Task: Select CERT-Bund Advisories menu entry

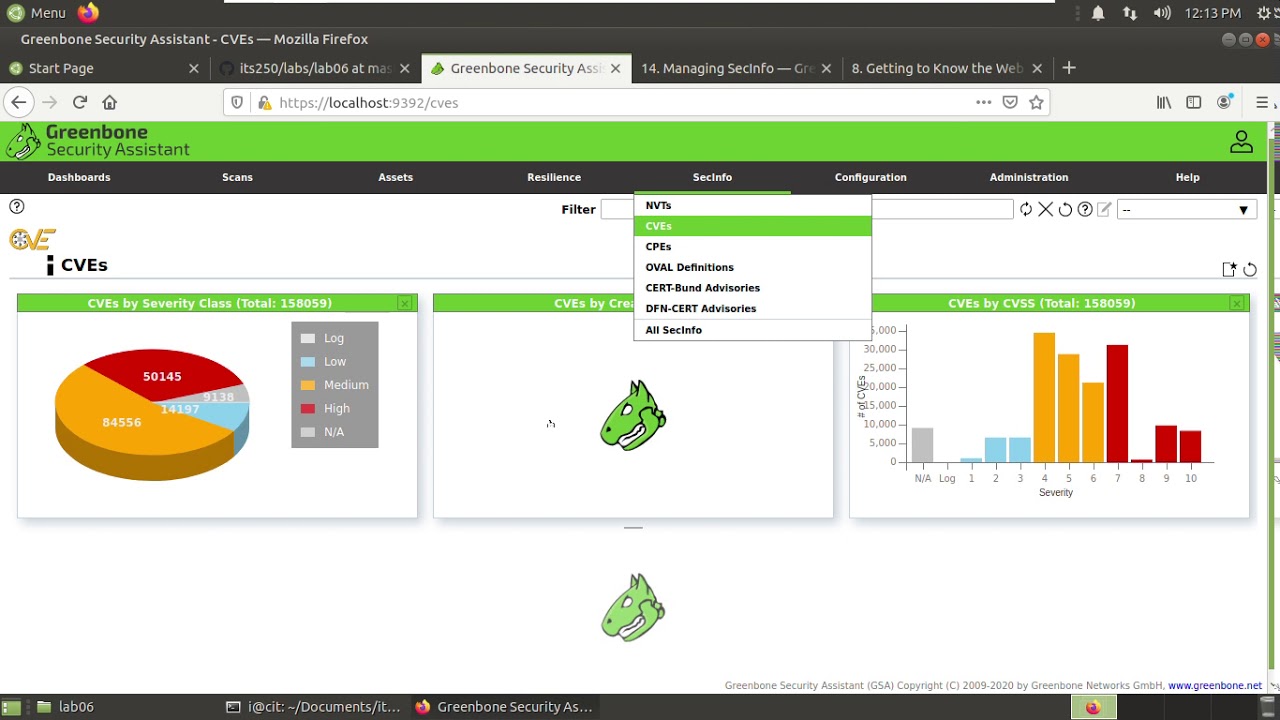Action: tap(752, 288)
